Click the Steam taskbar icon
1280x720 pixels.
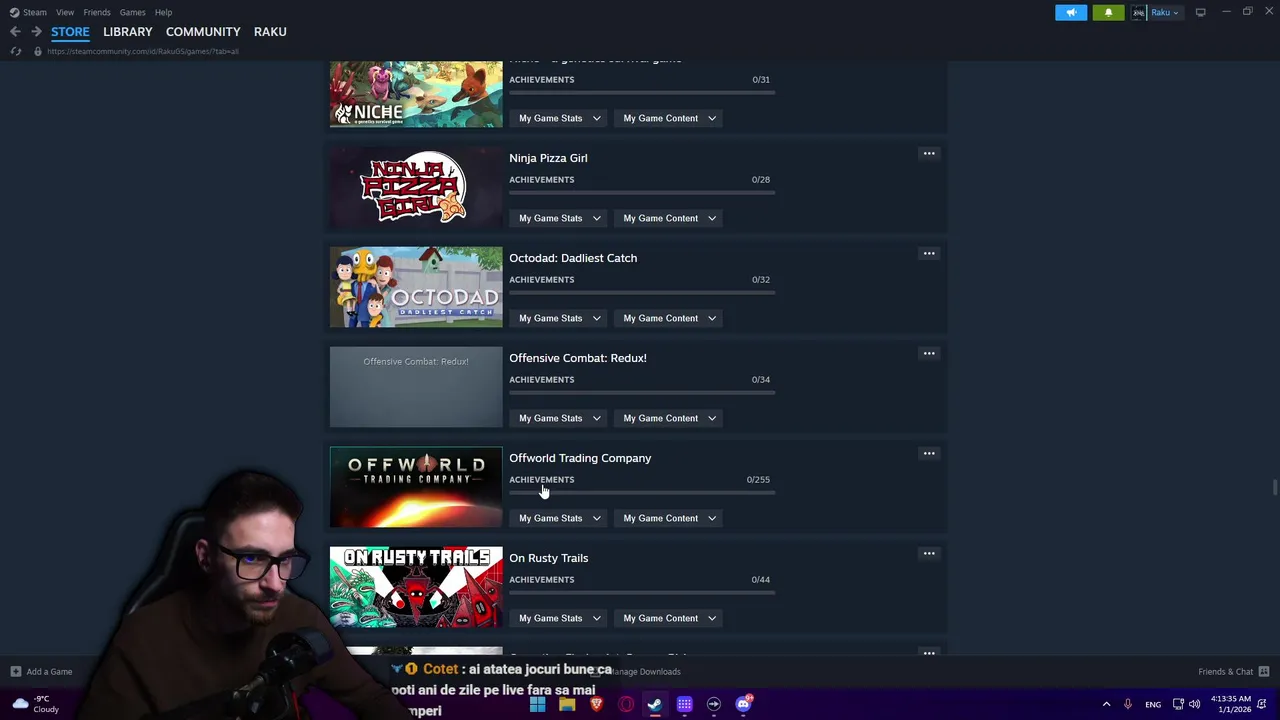pos(655,704)
